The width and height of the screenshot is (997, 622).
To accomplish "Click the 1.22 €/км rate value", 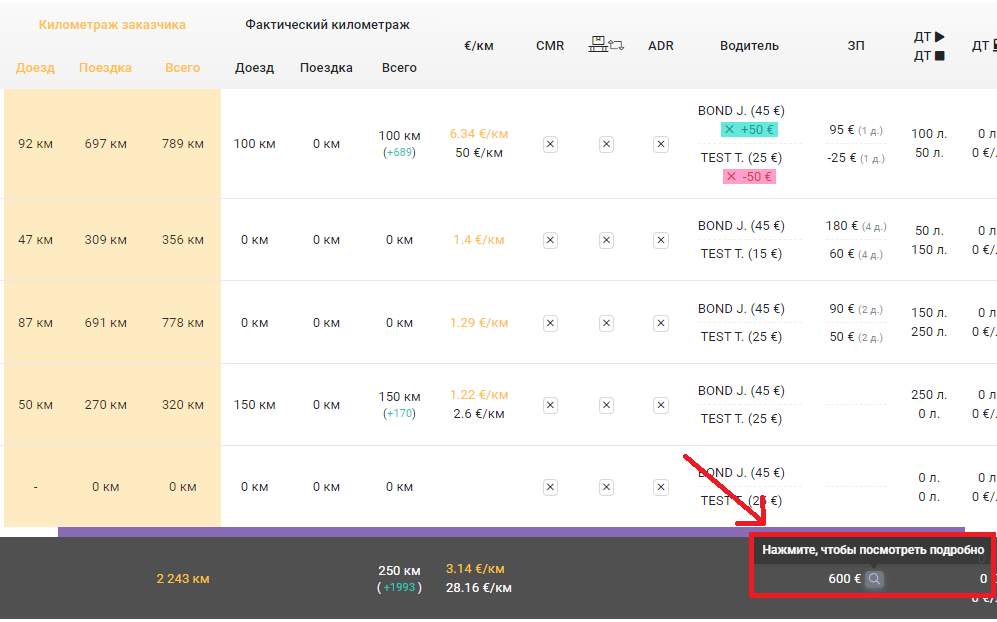I will (479, 395).
